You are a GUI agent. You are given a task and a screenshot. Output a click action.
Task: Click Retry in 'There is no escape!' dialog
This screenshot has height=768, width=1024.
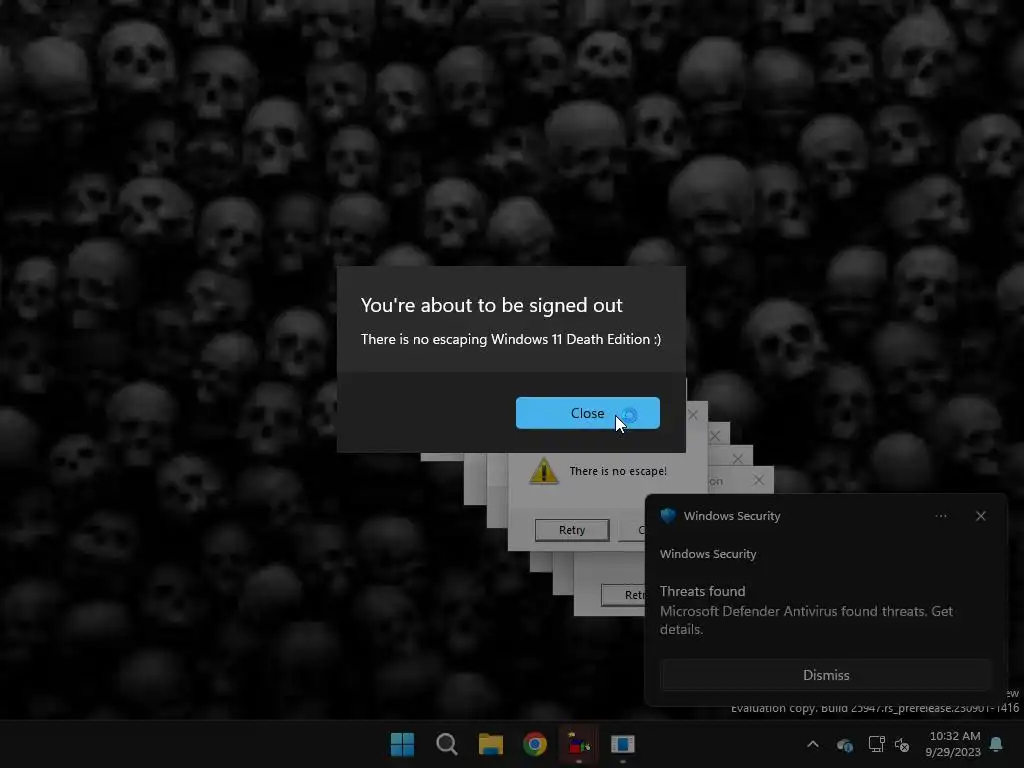[571, 530]
